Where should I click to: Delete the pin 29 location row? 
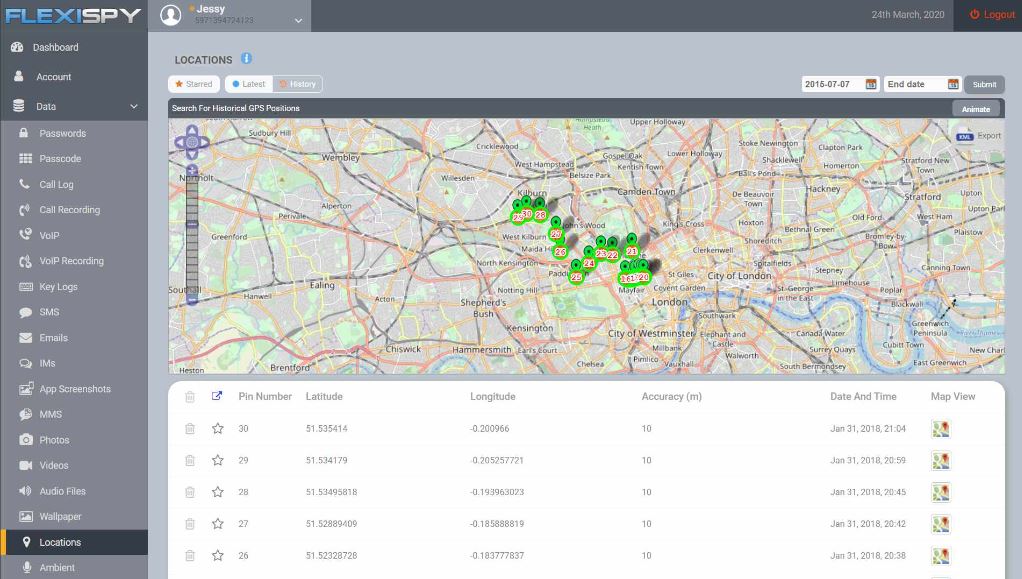pyautogui.click(x=190, y=460)
